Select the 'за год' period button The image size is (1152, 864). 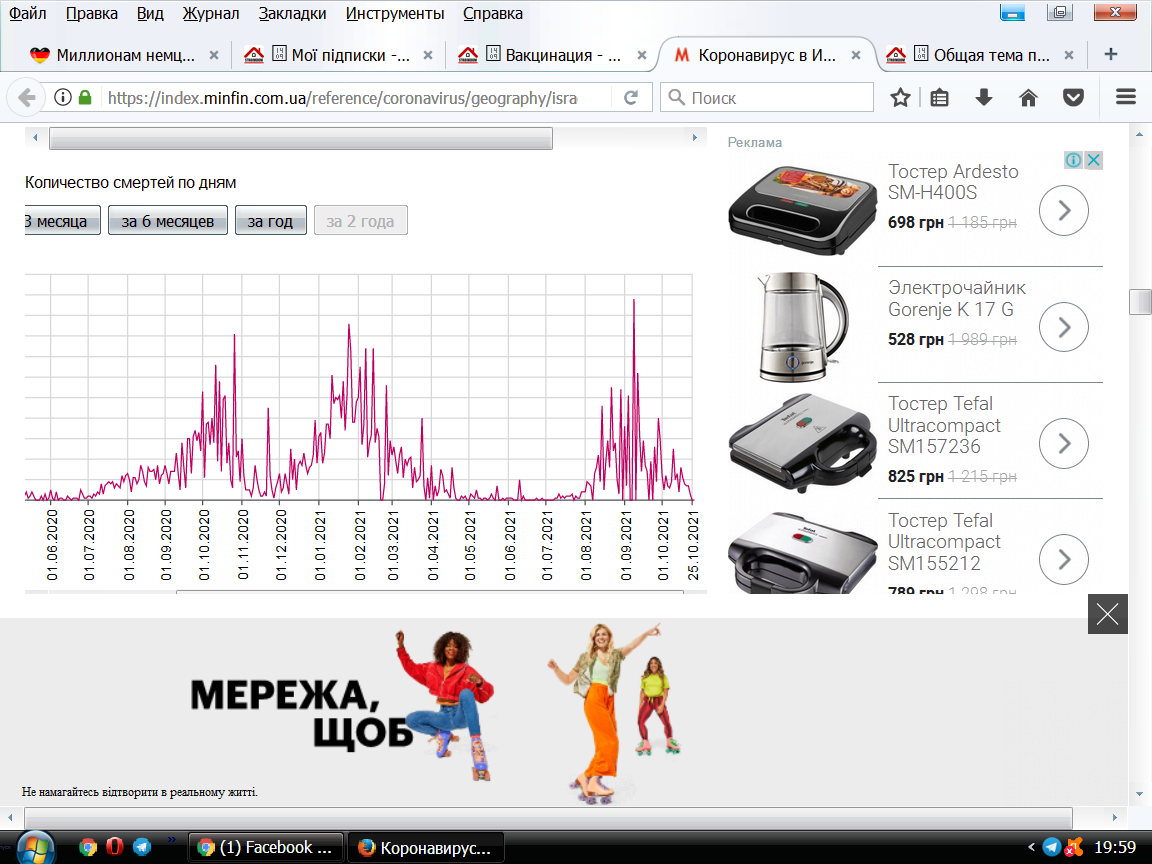pos(270,220)
